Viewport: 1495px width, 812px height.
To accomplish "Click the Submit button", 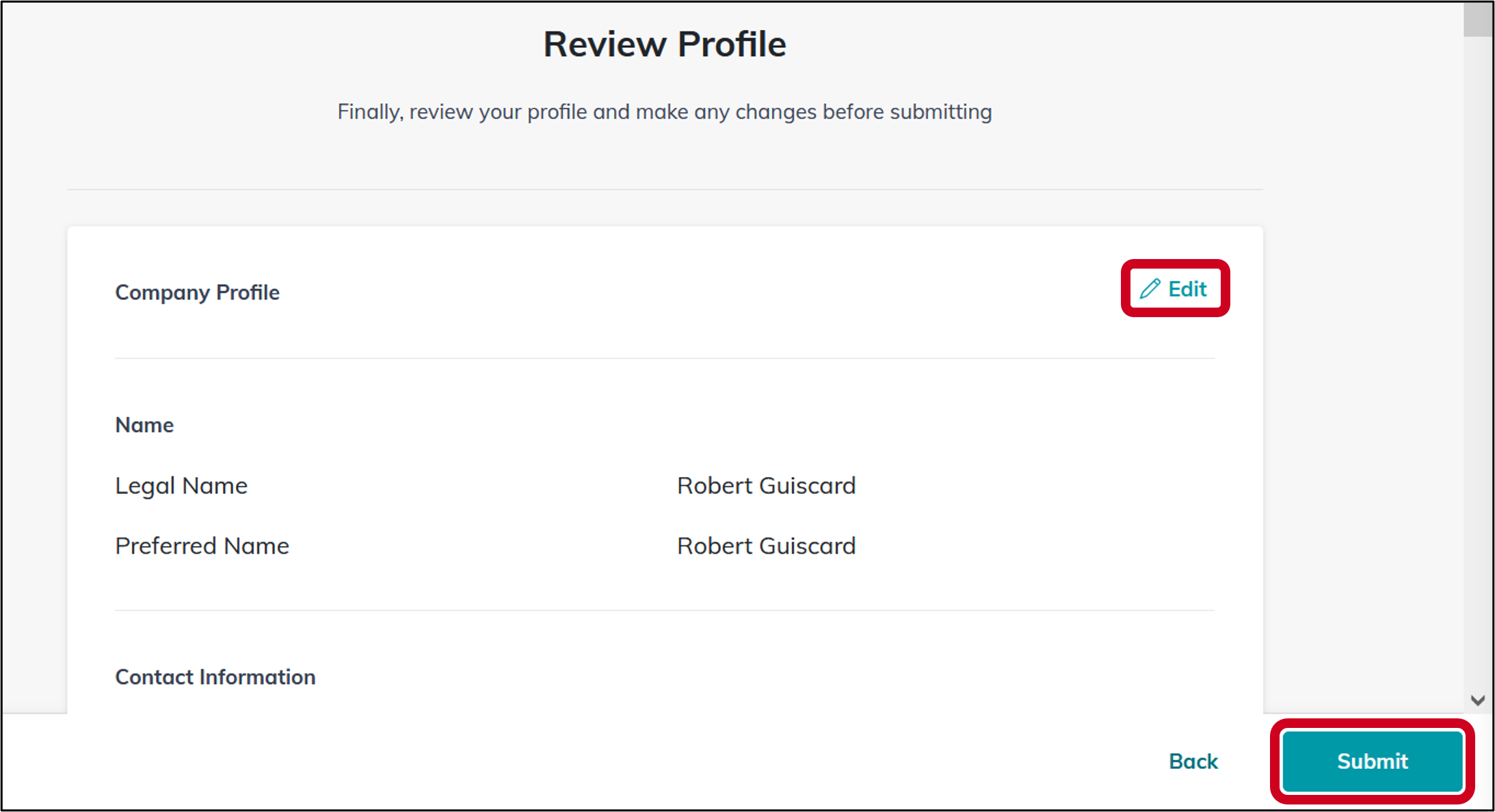I will tap(1371, 761).
